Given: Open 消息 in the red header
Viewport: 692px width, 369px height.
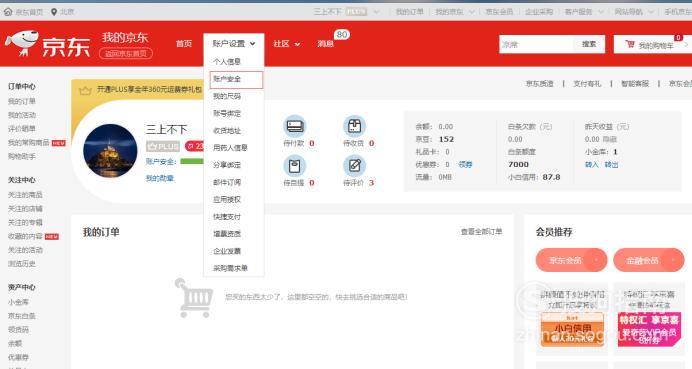Looking at the screenshot, I should (x=325, y=44).
